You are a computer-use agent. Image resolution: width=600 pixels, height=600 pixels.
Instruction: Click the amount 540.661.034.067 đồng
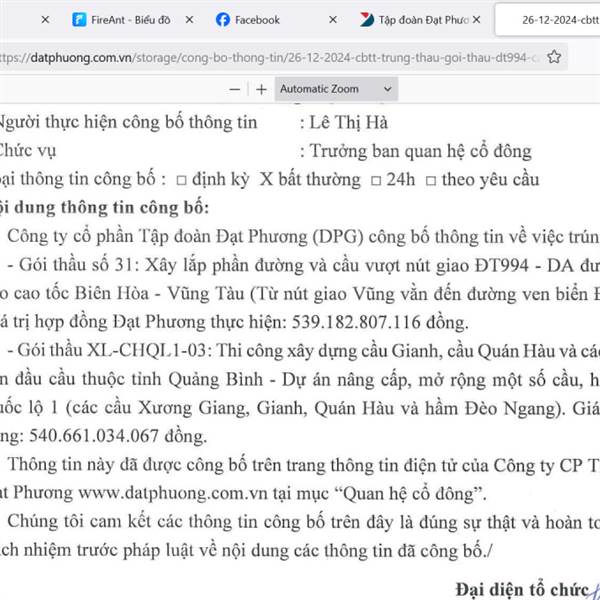click(118, 436)
